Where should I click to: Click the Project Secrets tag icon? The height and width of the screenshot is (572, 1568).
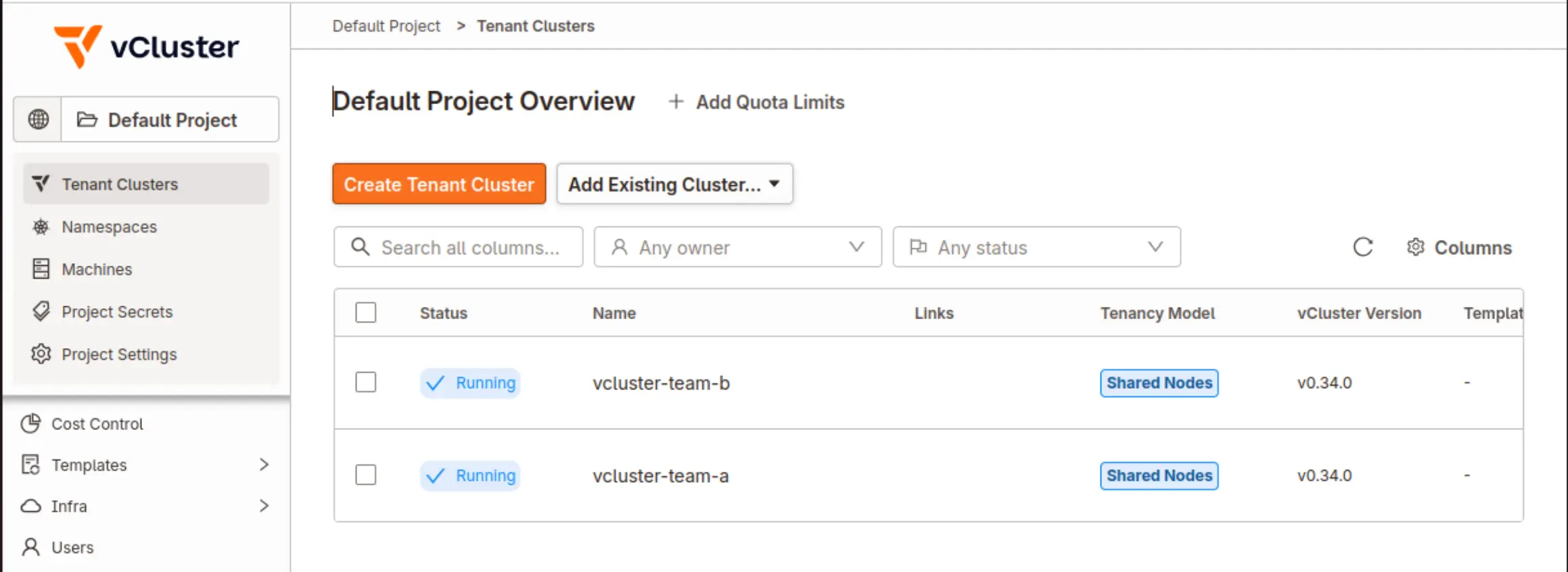41,311
